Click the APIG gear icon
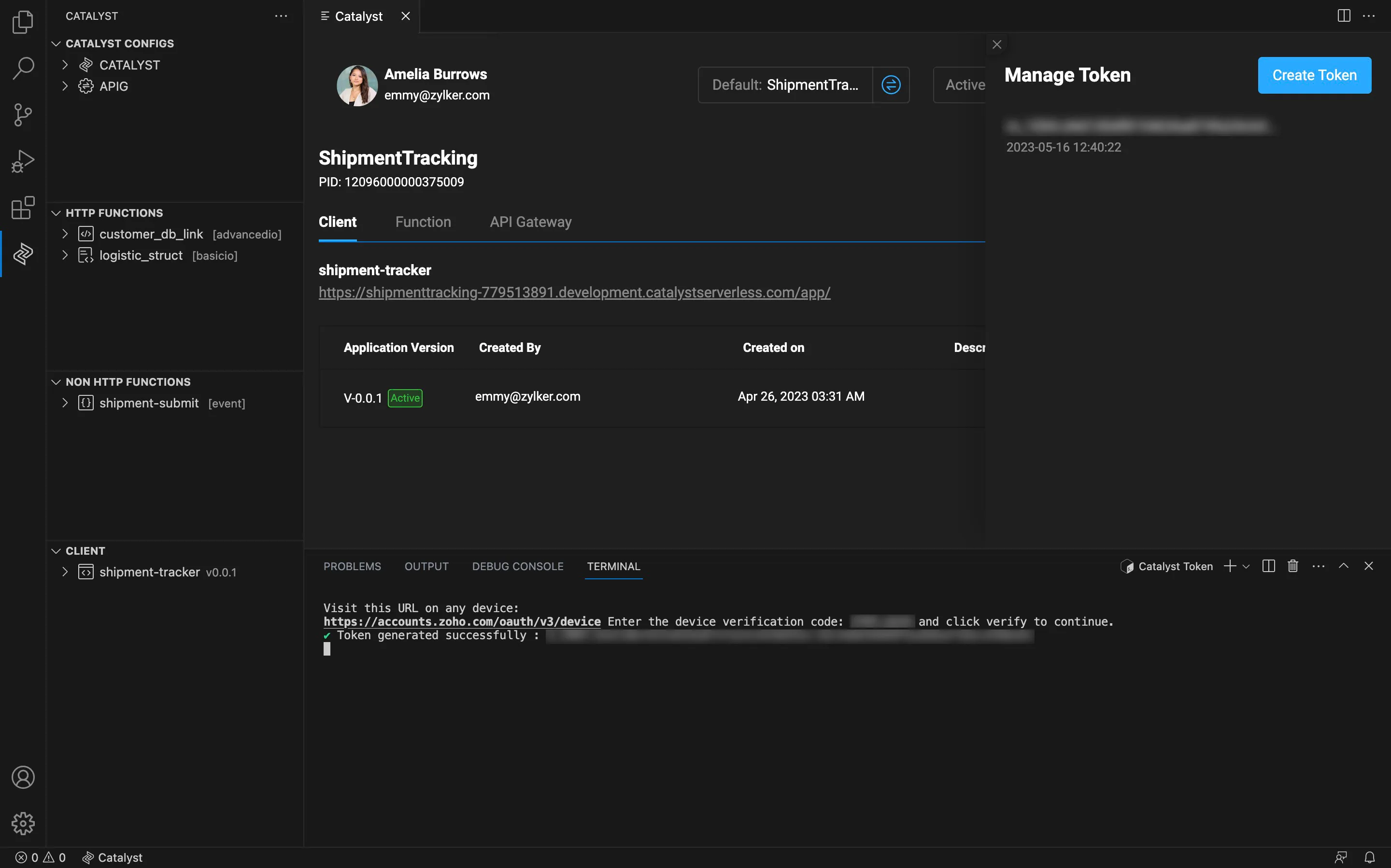The image size is (1391, 868). point(85,86)
